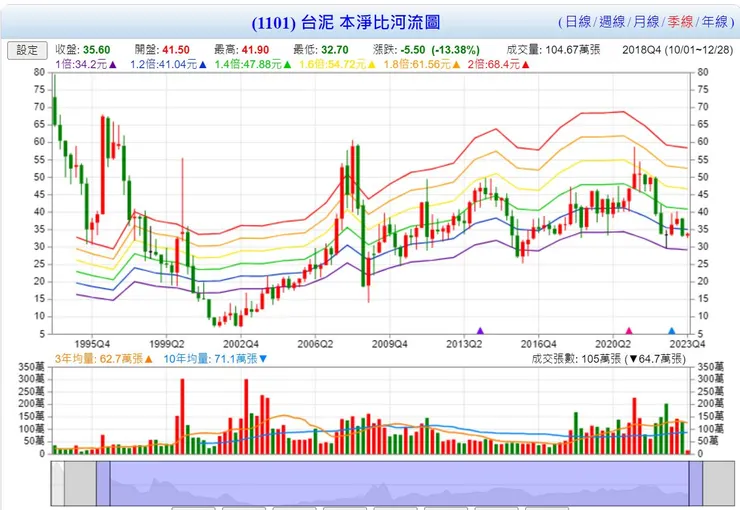
Task: Select the 季線 quarterly chart
Action: pyautogui.click(x=680, y=22)
